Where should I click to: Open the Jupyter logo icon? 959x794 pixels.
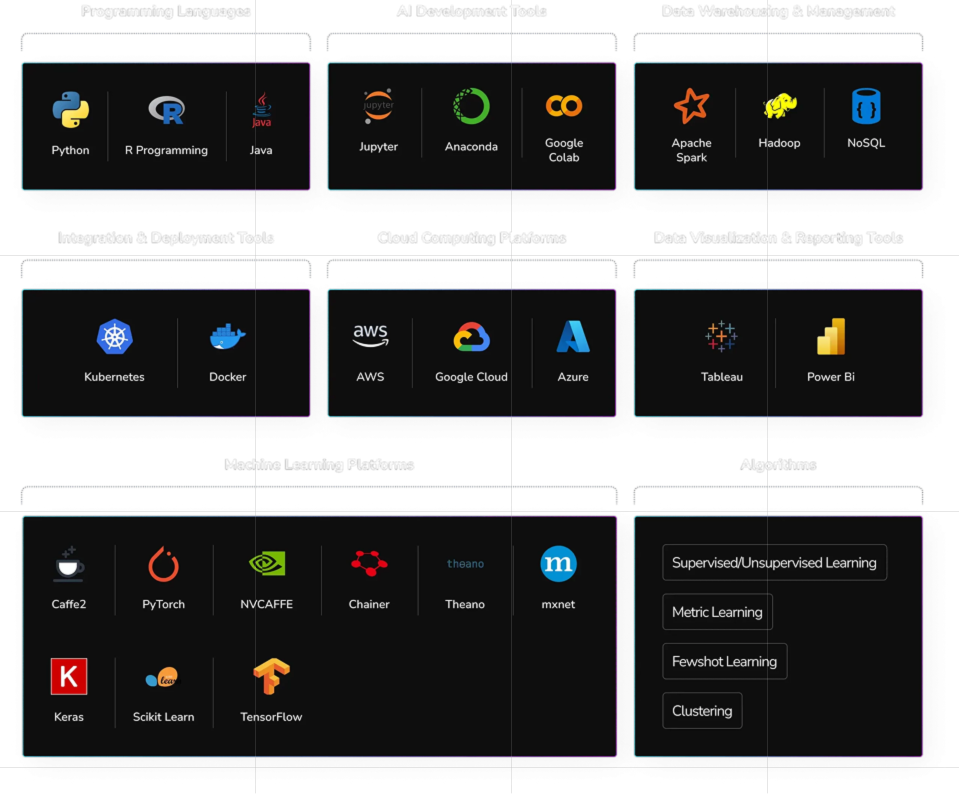click(378, 106)
